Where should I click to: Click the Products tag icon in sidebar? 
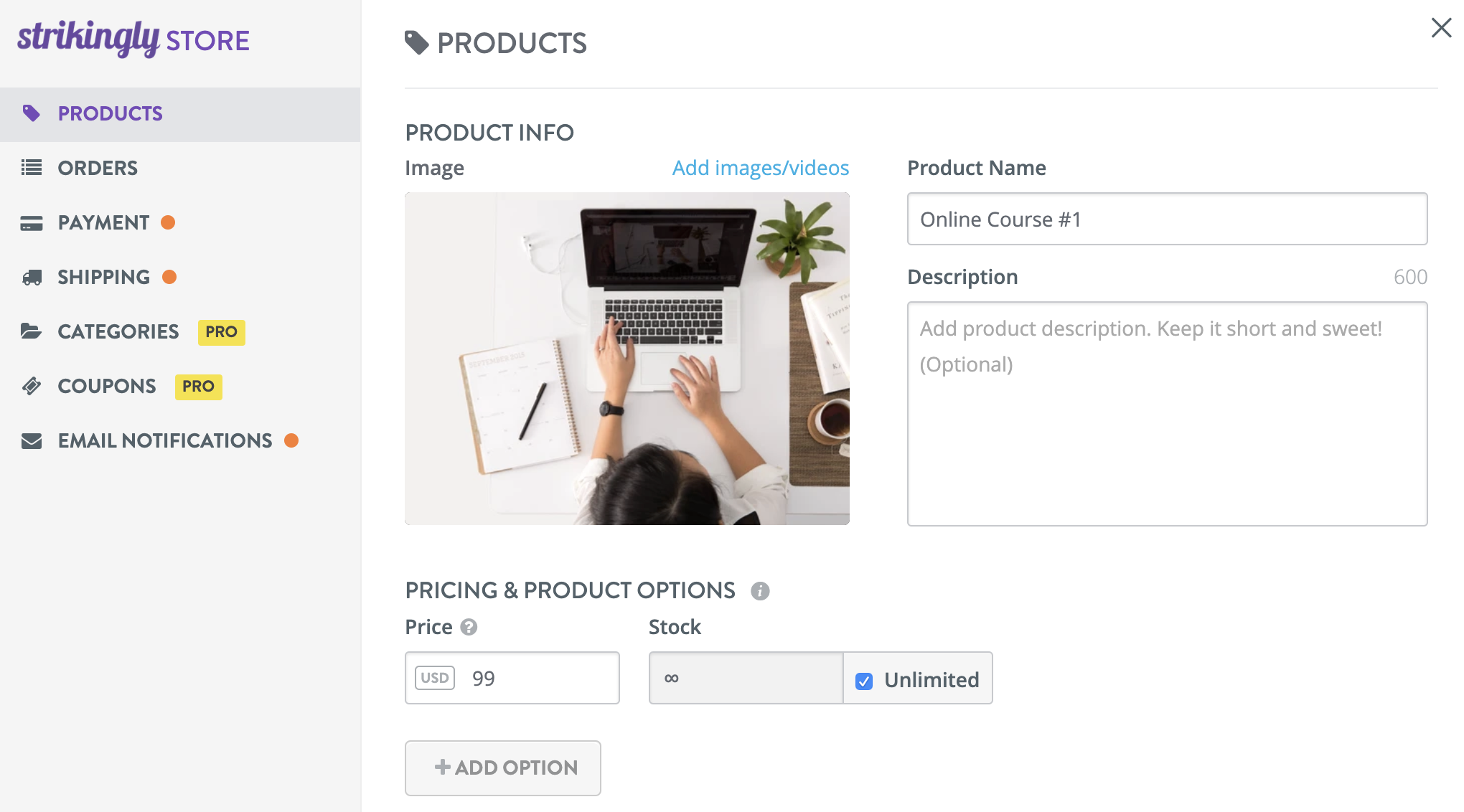point(31,113)
